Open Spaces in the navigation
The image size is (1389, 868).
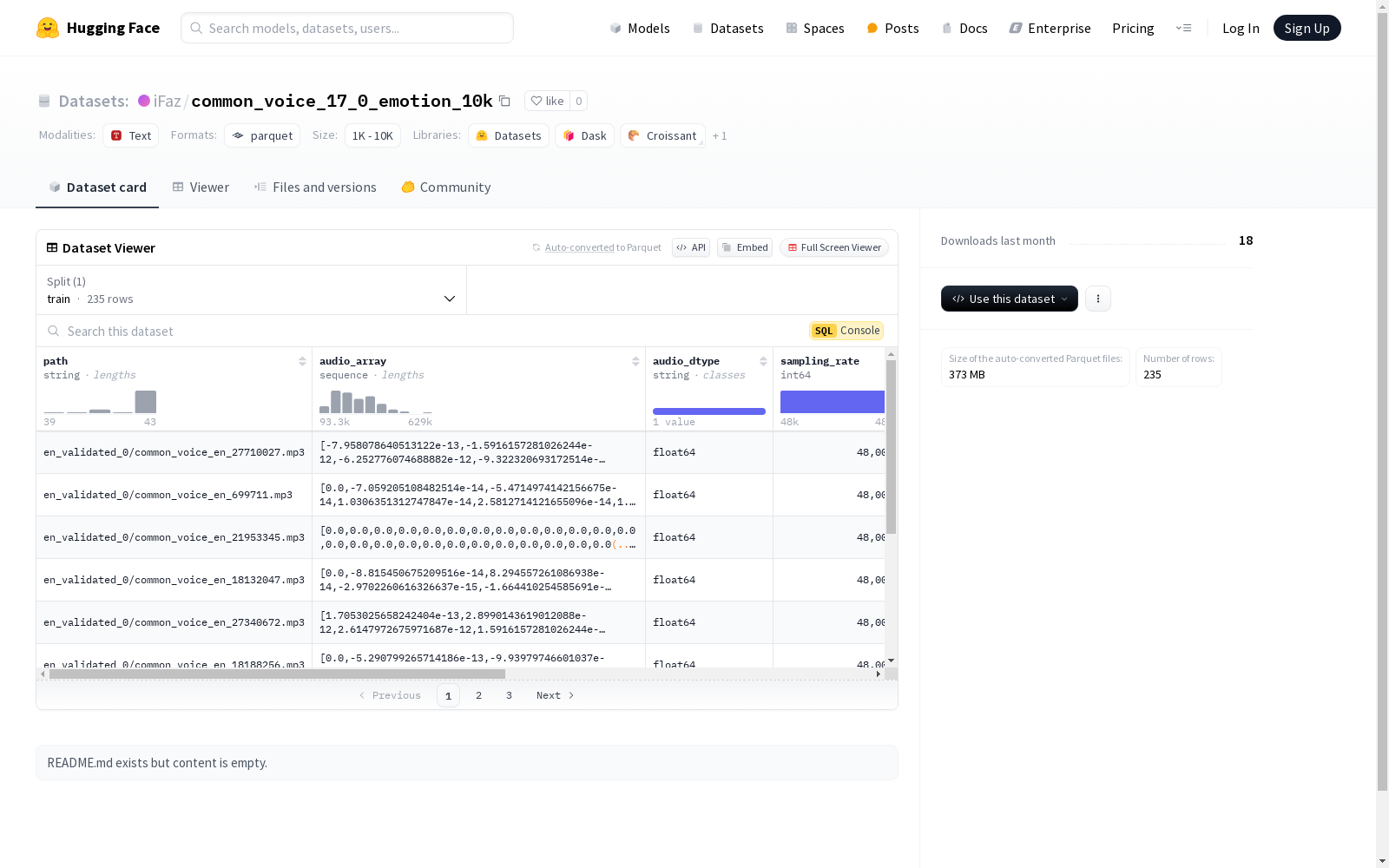tap(814, 28)
